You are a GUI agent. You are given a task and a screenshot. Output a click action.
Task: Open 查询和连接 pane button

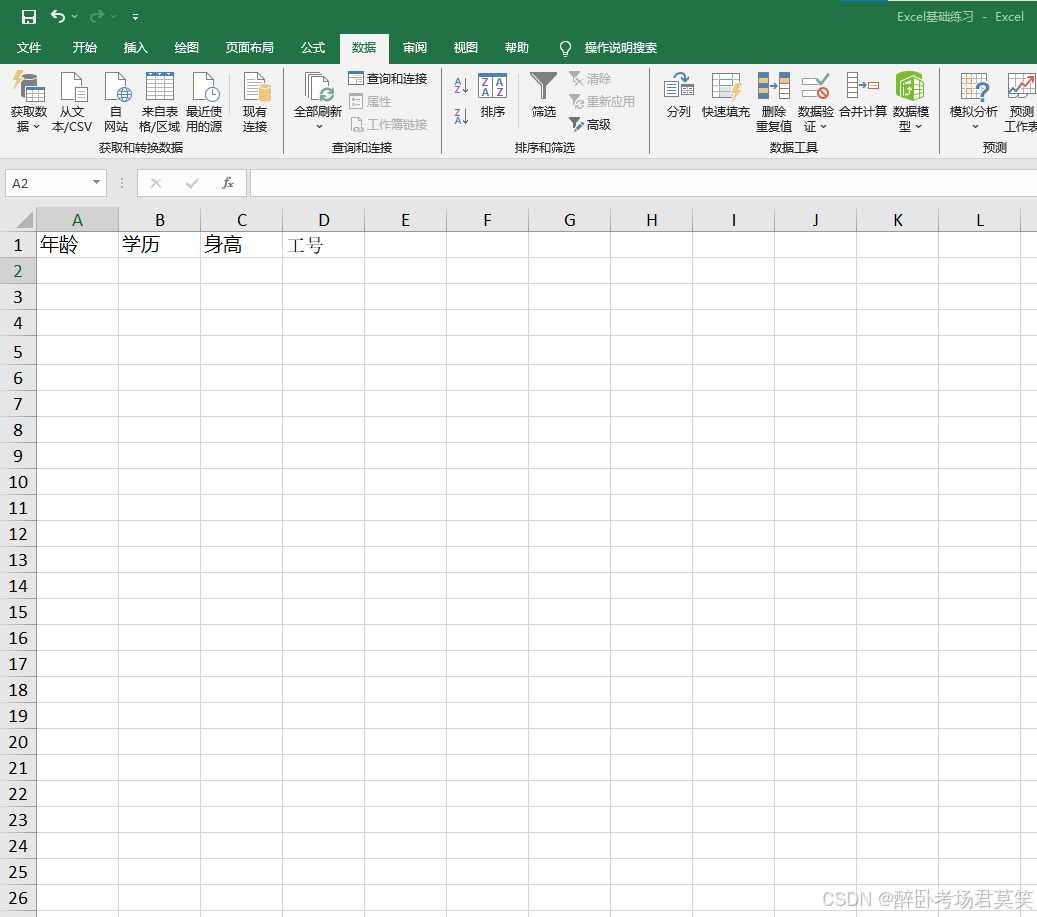point(388,79)
